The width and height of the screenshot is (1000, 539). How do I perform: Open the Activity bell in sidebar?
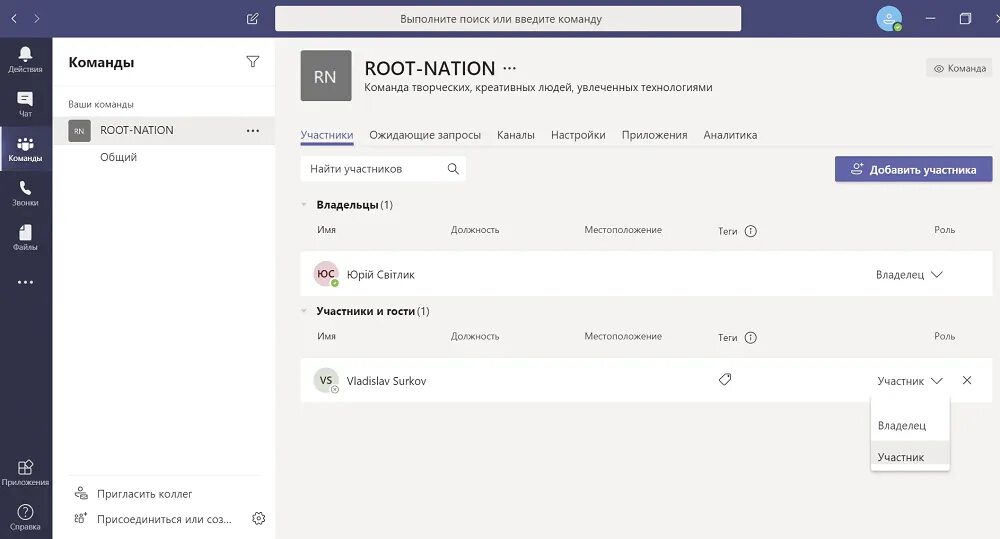pos(26,59)
